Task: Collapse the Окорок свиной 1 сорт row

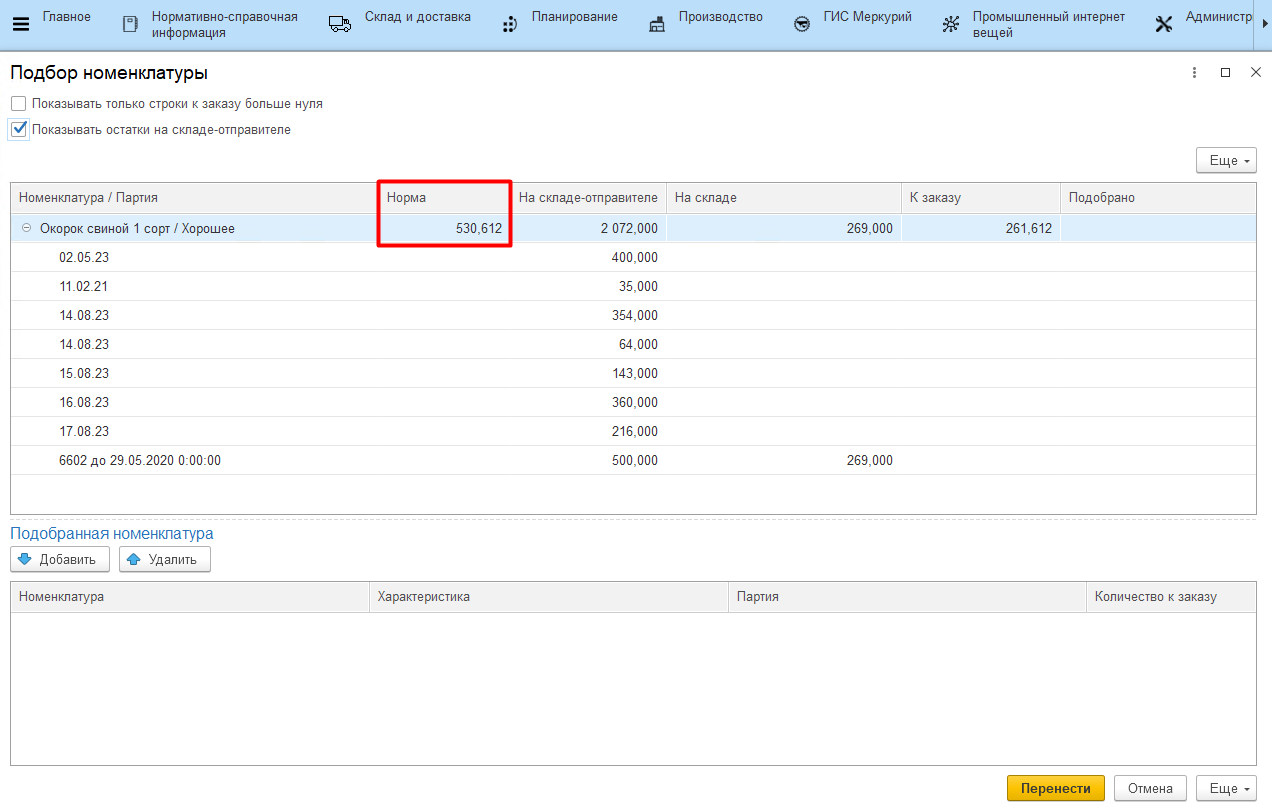Action: point(26,229)
